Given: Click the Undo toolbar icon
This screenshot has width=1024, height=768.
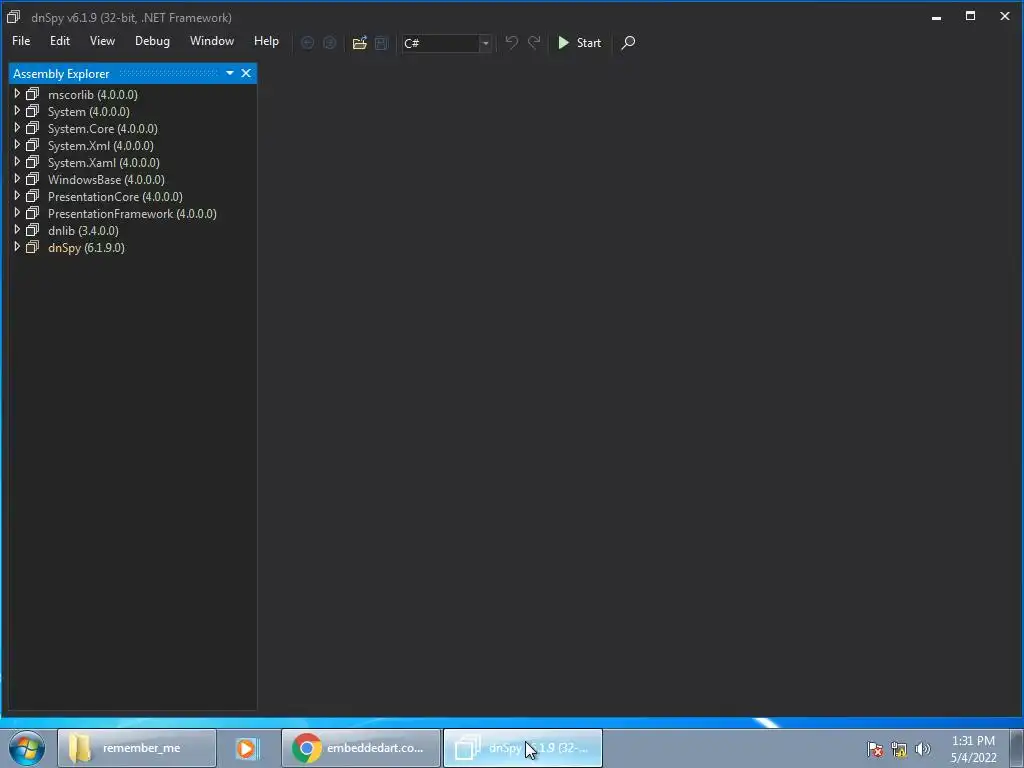Looking at the screenshot, I should [x=511, y=42].
